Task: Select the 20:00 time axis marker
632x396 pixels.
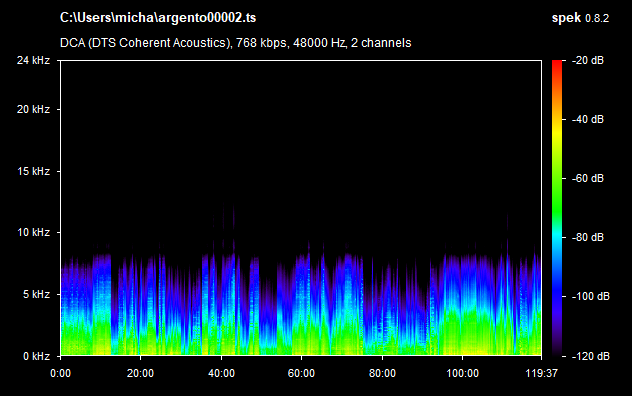Action: tap(140, 373)
